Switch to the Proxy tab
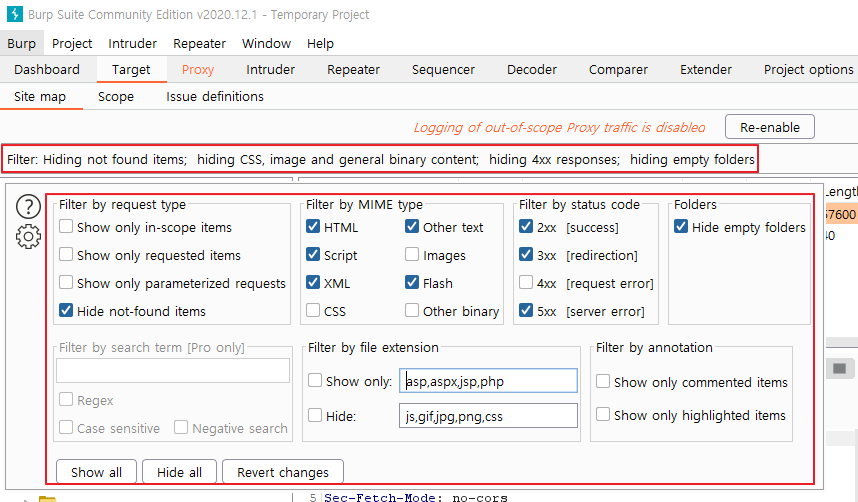Screen dimensions: 858x502 198,70
